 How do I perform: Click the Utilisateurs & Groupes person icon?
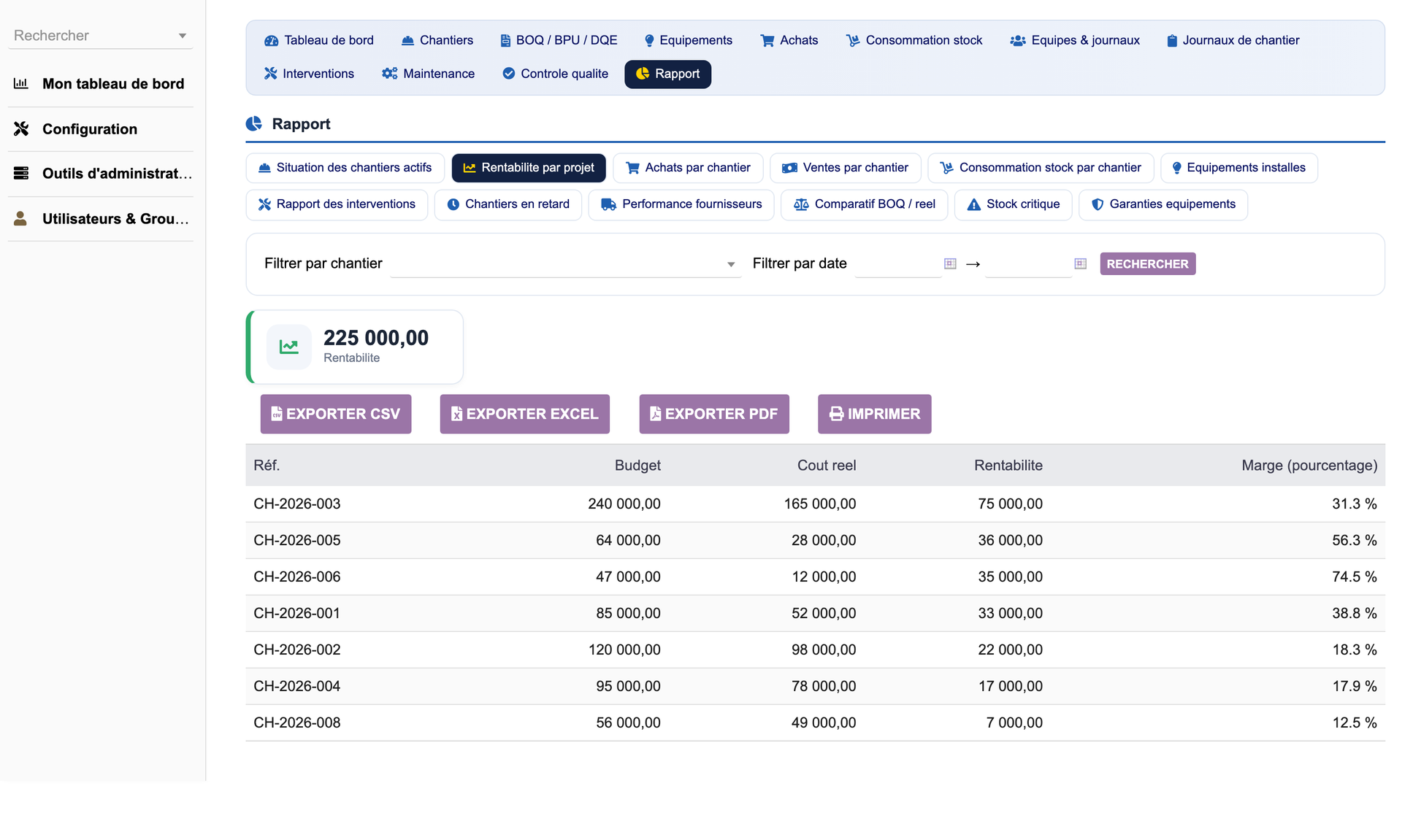(20, 219)
